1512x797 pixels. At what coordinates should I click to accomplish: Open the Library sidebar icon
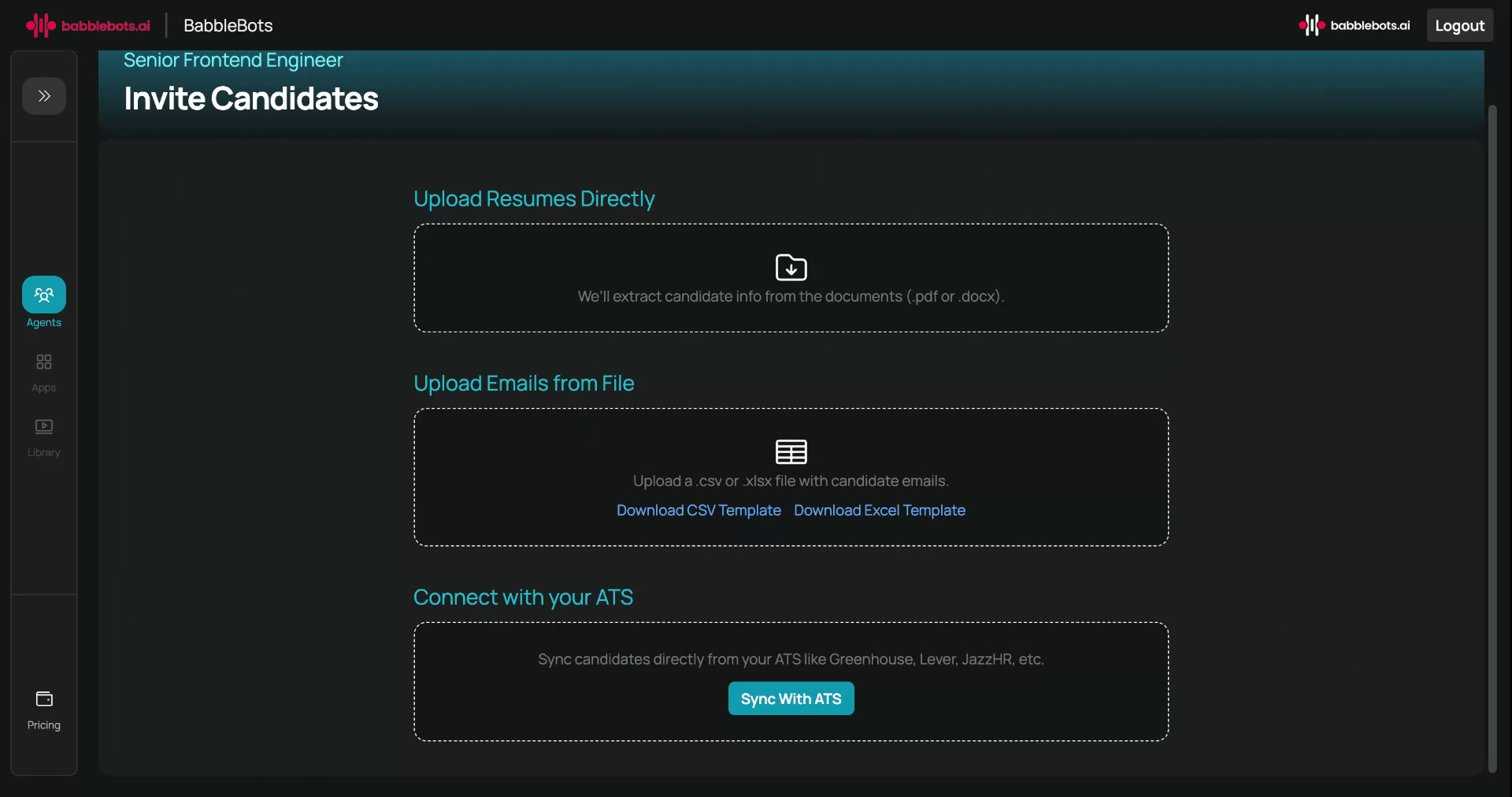click(x=43, y=427)
